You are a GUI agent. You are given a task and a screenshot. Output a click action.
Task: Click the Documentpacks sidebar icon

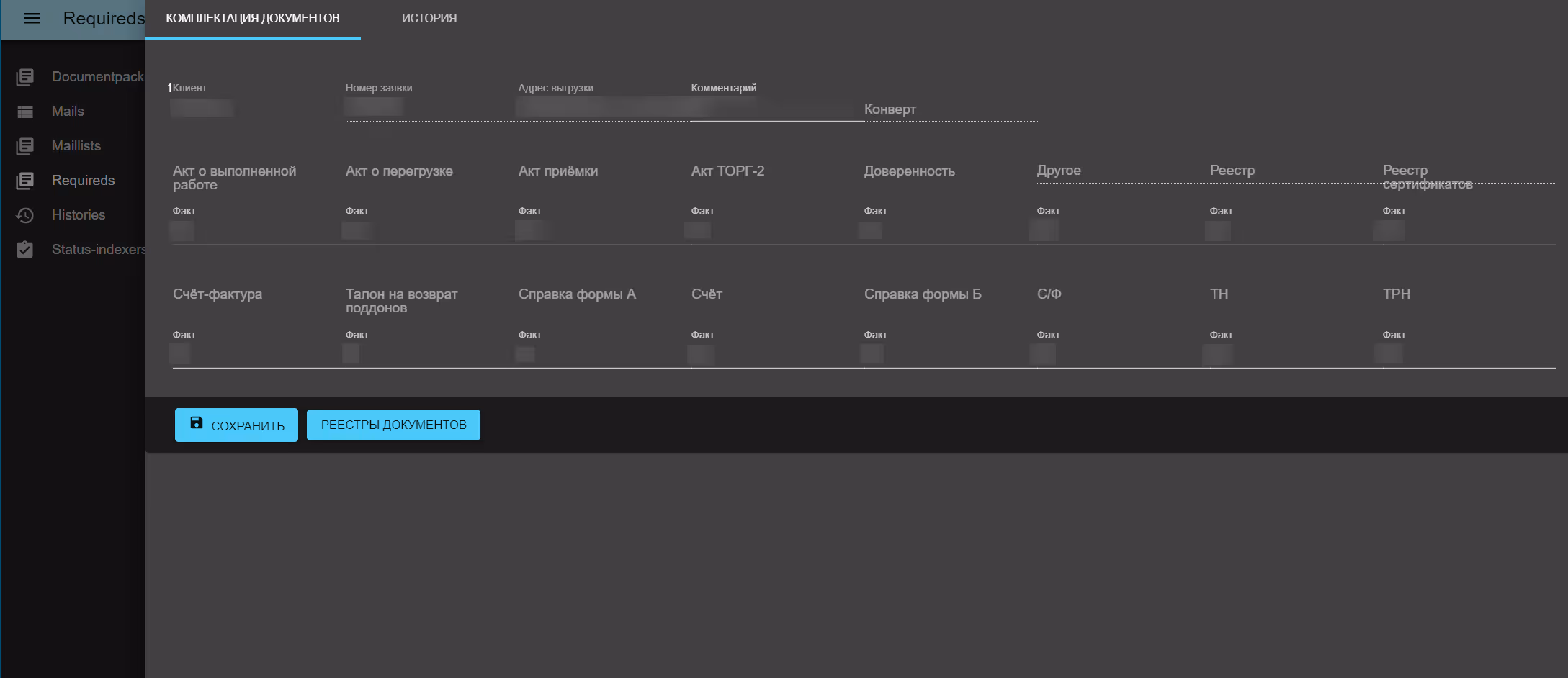pos(25,76)
